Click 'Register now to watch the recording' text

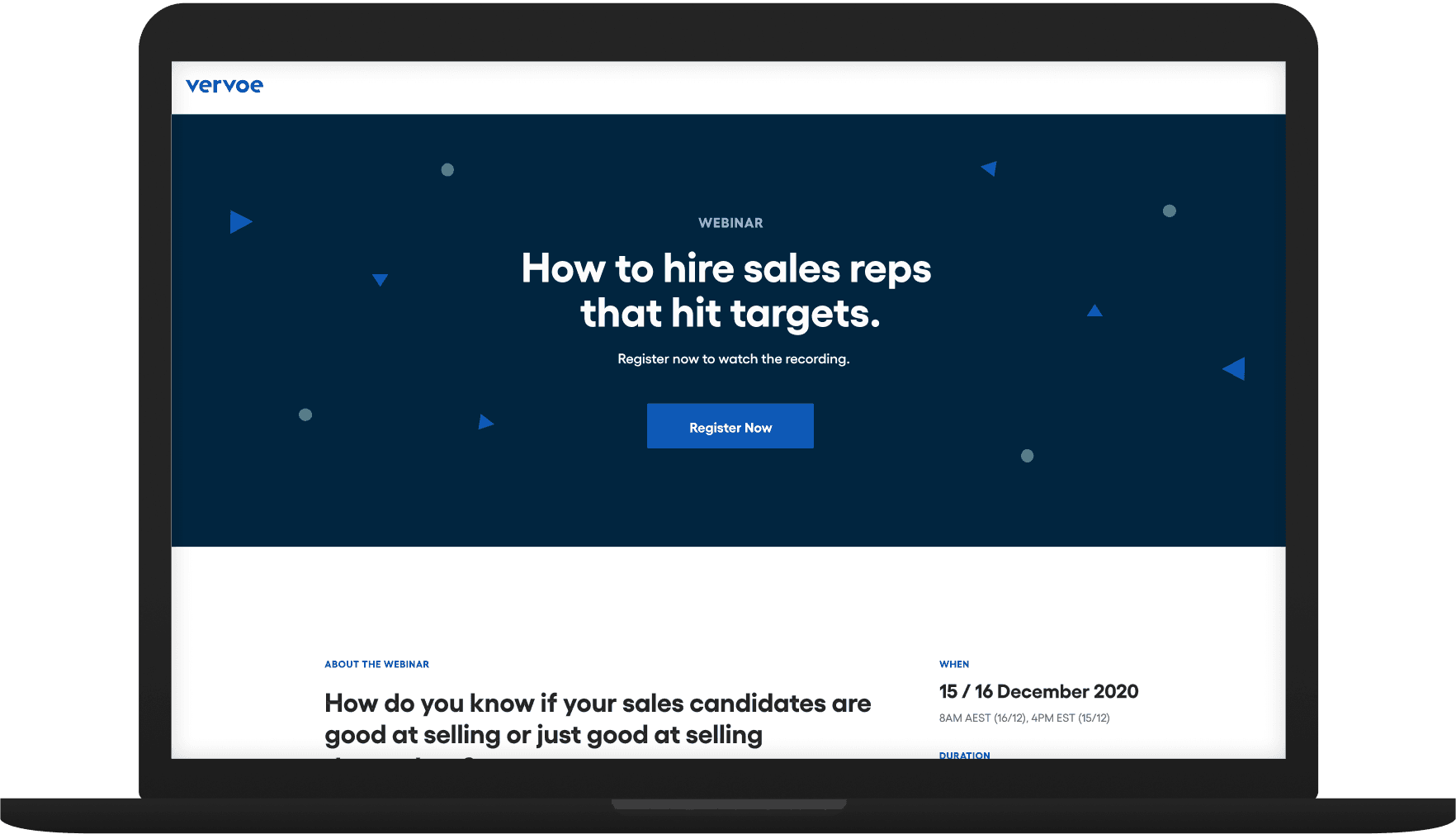(733, 359)
